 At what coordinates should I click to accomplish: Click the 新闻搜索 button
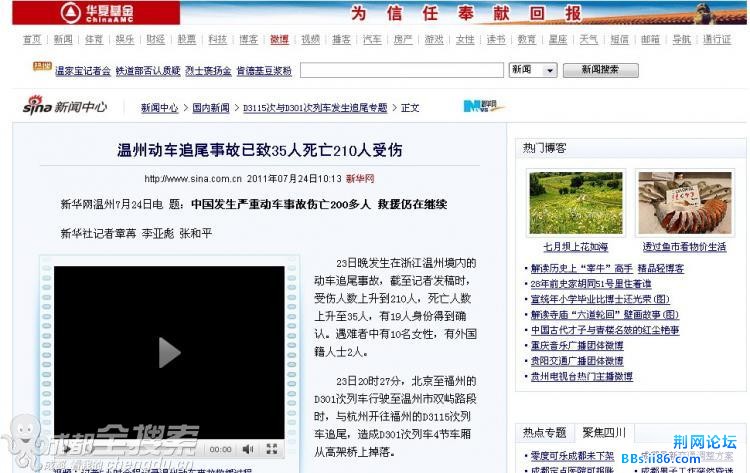(600, 70)
